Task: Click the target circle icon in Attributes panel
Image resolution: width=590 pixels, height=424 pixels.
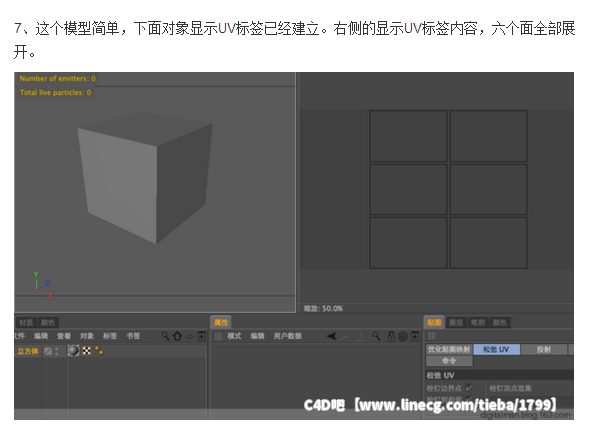Action: pyautogui.click(x=403, y=336)
